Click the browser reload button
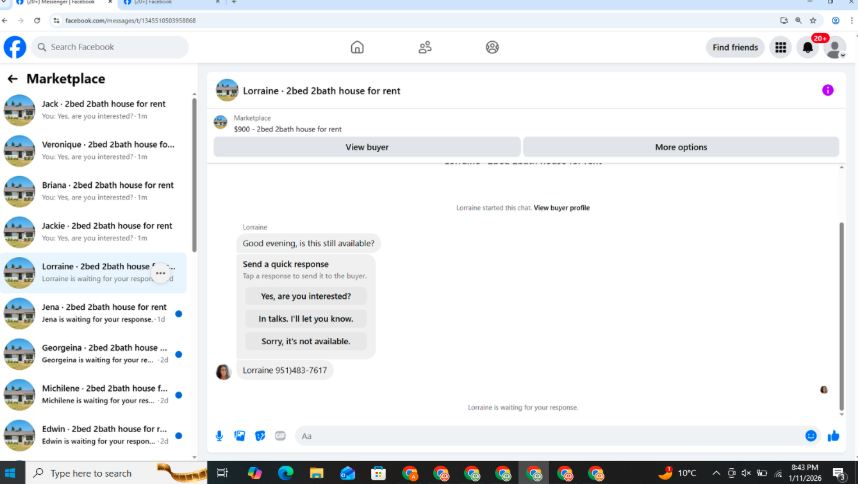858x484 pixels. tap(37, 21)
